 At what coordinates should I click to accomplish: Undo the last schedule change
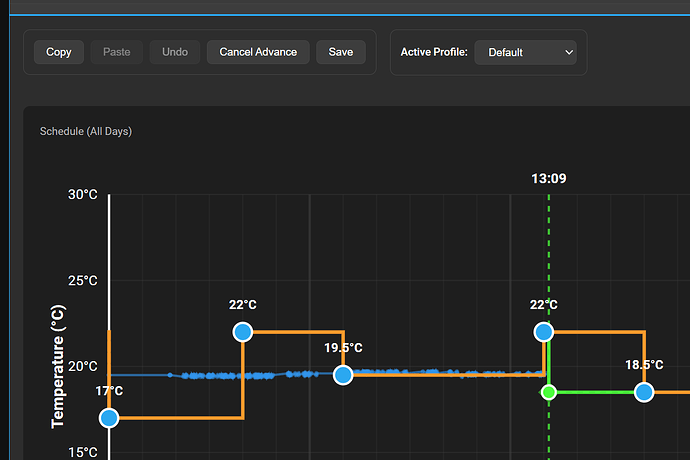tap(175, 52)
